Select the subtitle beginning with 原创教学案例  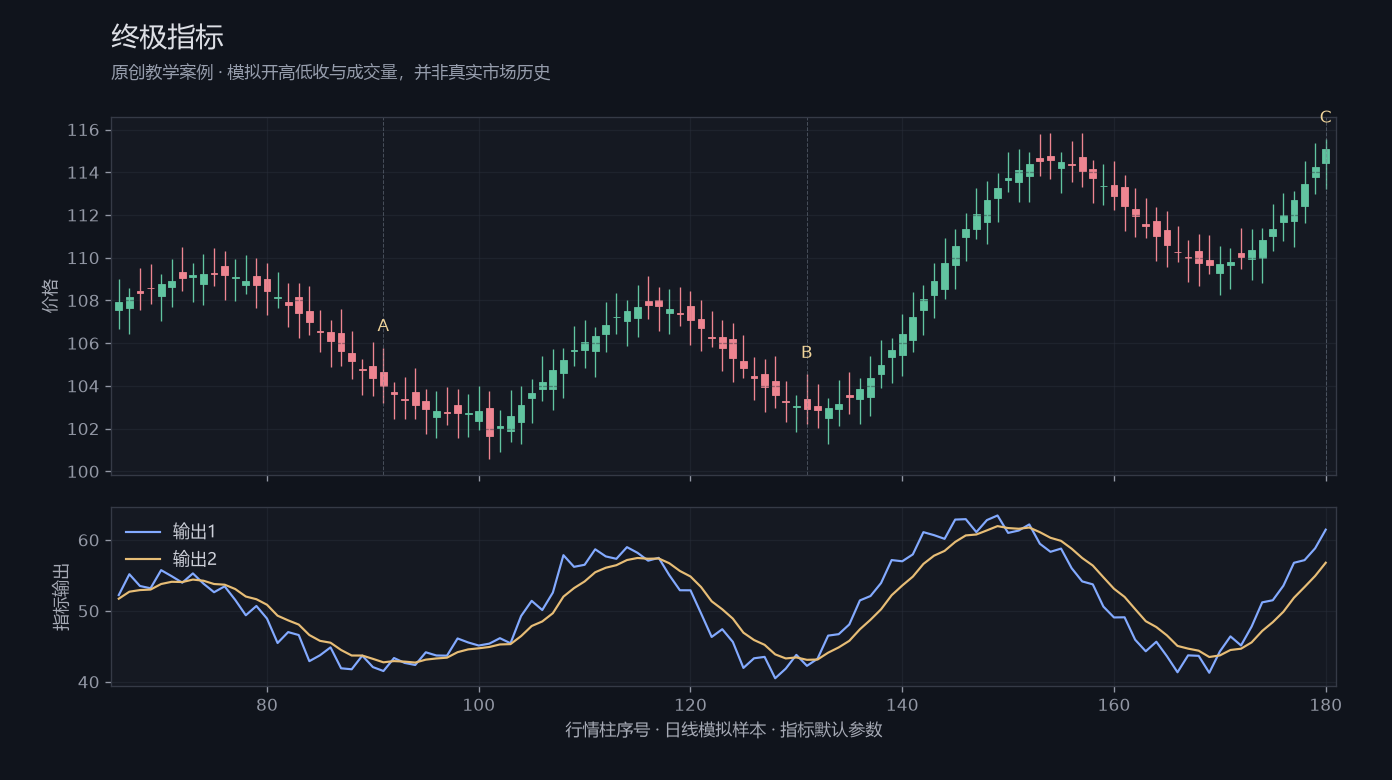point(331,73)
